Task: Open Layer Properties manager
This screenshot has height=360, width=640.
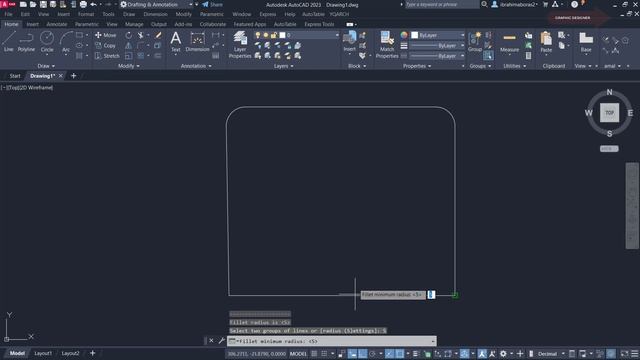Action: click(x=240, y=45)
